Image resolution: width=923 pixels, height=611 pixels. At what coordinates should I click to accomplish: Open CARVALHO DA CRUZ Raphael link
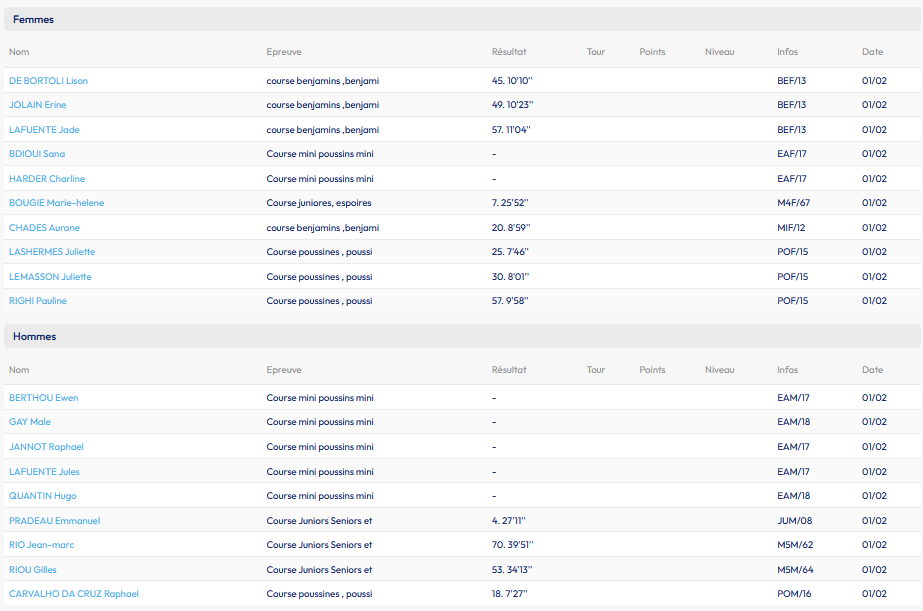[74, 594]
